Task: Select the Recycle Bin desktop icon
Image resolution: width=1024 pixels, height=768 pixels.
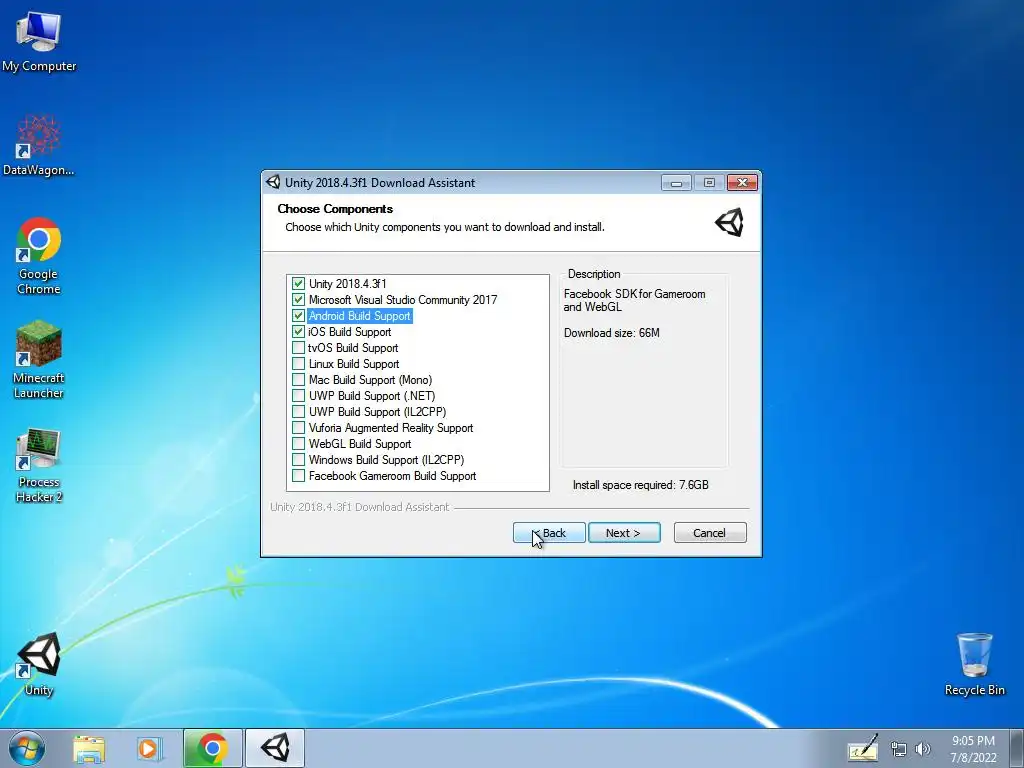Action: coord(974,664)
